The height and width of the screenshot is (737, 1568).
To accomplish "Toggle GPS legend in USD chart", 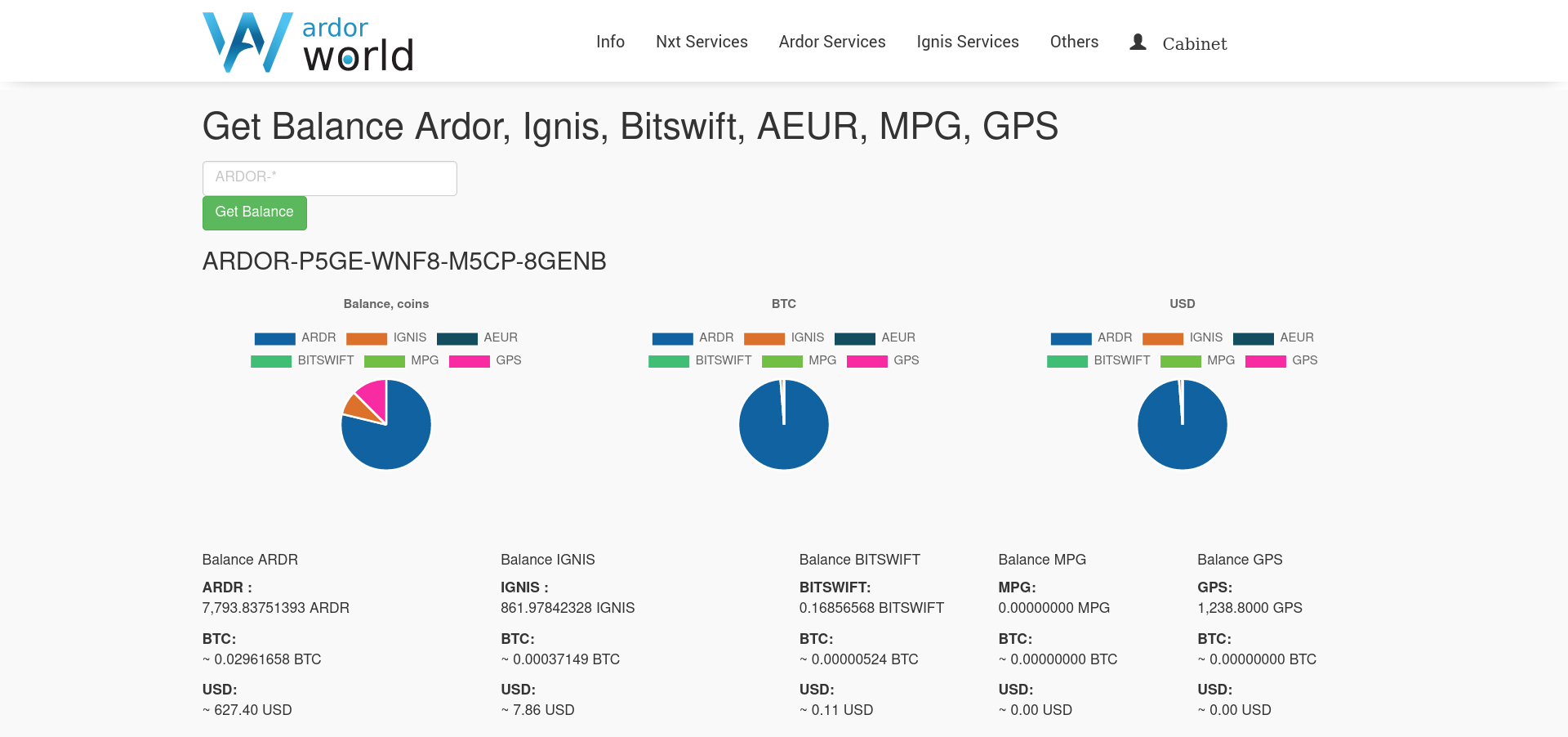I will click(1281, 360).
